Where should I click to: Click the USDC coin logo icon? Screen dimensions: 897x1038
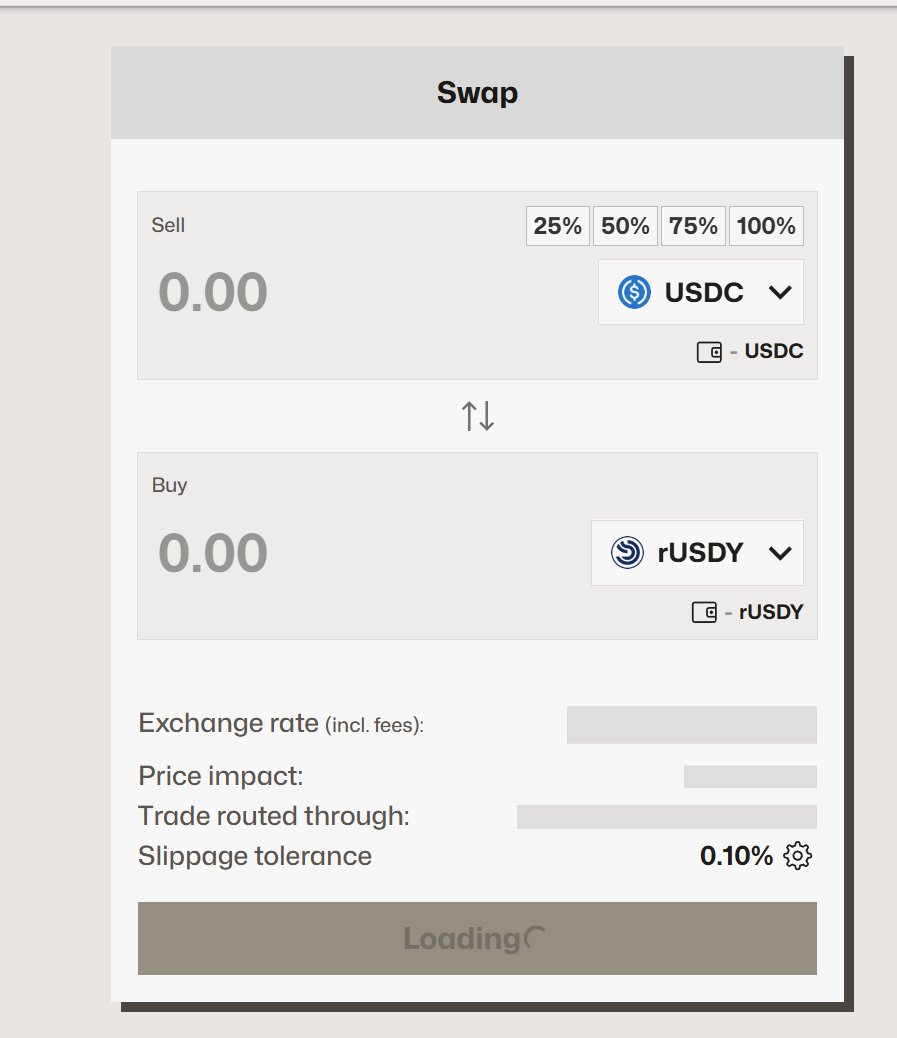634,292
